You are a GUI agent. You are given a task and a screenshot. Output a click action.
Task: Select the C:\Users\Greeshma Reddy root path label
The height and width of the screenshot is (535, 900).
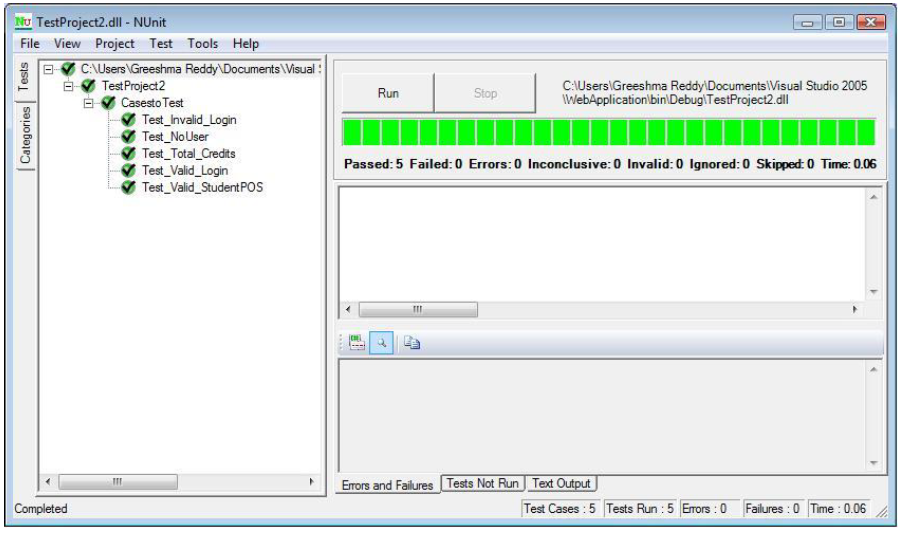click(x=200, y=69)
